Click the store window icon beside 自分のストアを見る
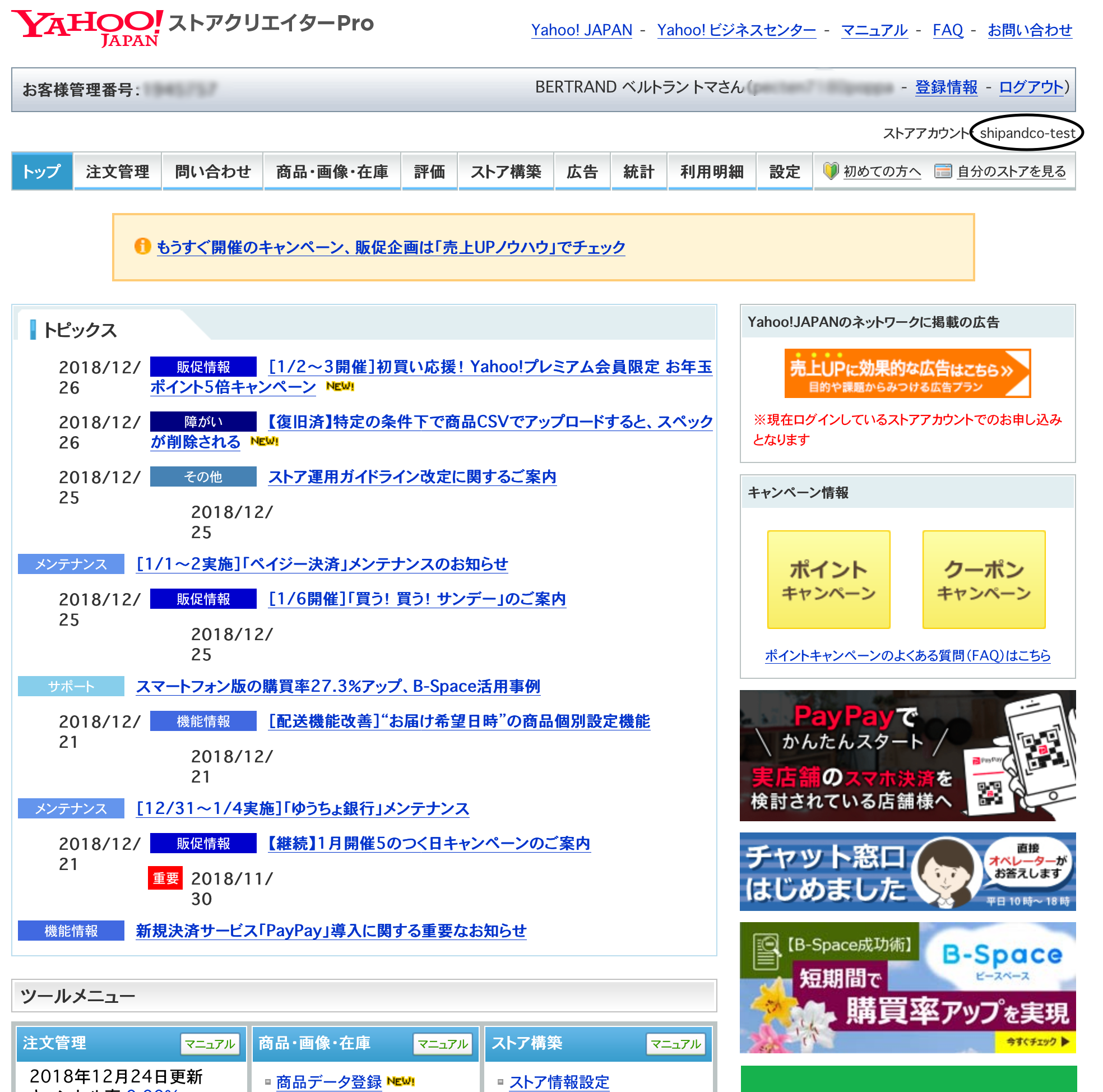 tap(943, 171)
